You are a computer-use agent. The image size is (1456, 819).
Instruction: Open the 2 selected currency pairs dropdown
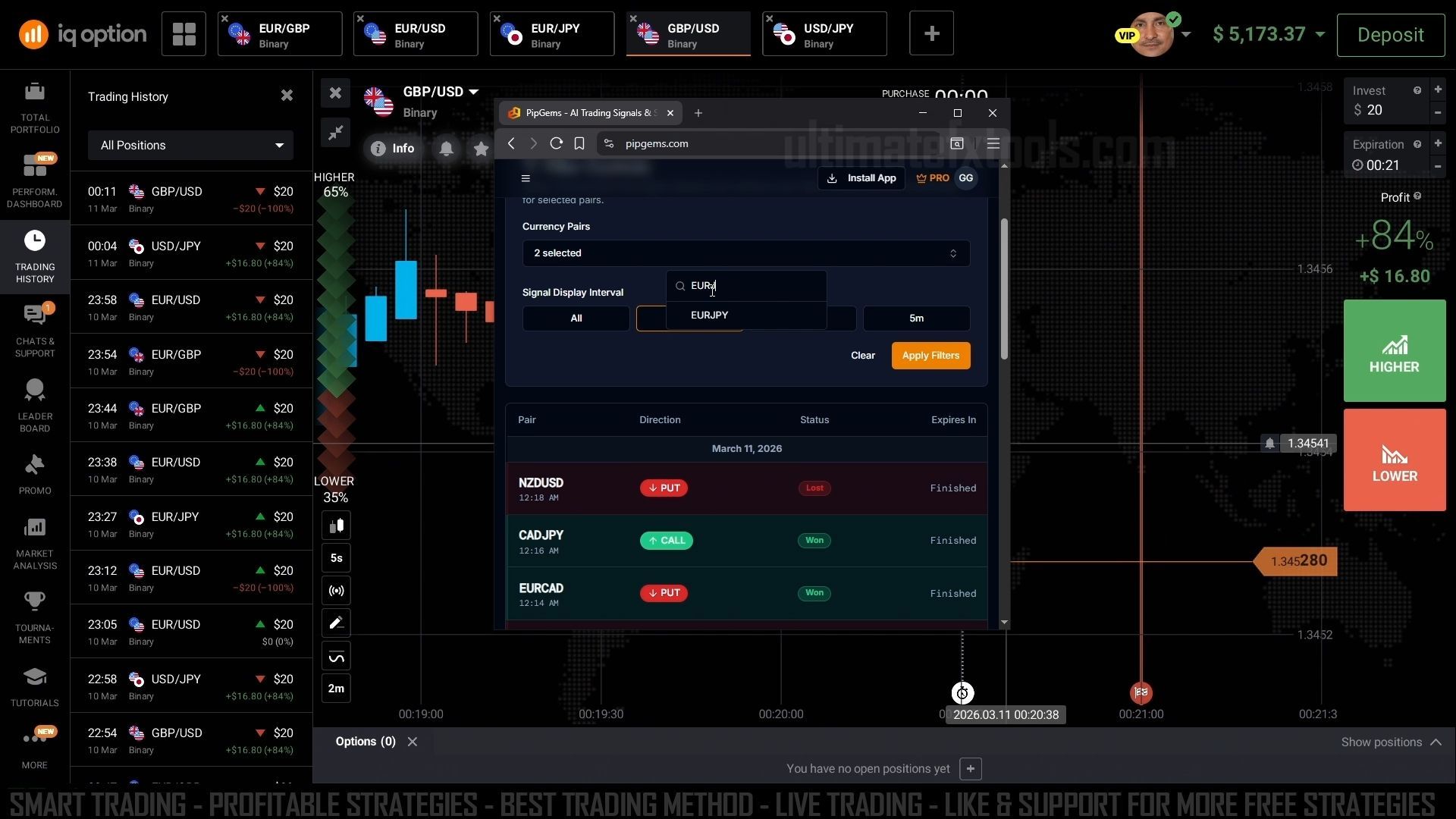coord(745,253)
